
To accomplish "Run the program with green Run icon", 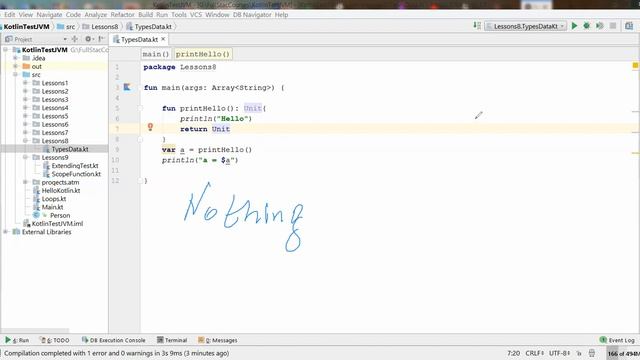I will 574,26.
